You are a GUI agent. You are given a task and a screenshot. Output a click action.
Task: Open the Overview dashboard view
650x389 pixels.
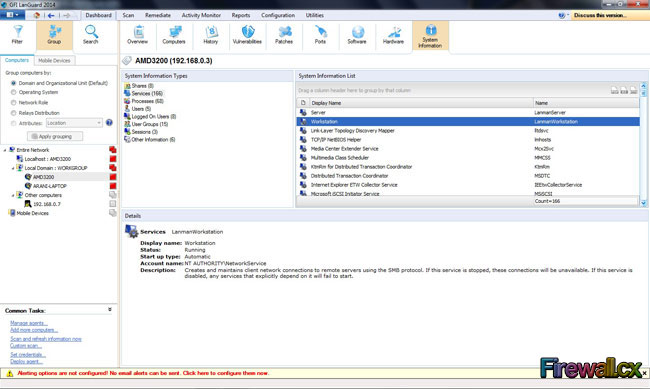138,35
